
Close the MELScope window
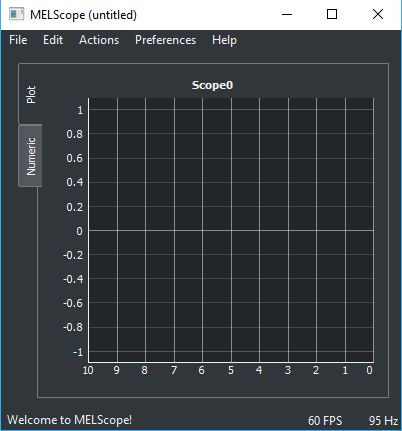tap(378, 14)
